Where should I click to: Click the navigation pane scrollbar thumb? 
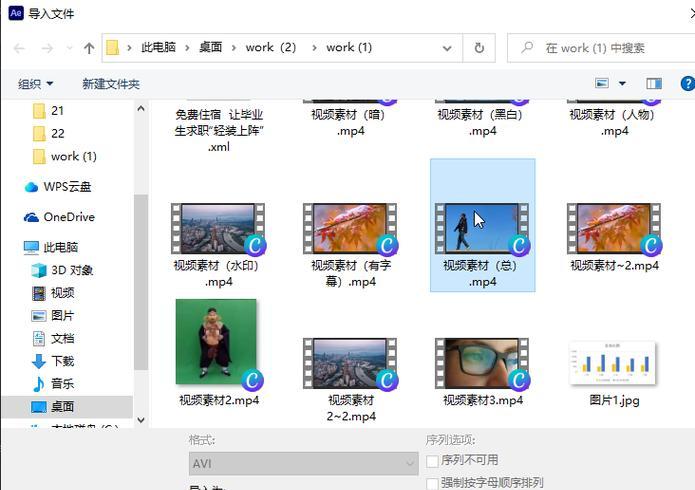click(x=141, y=282)
